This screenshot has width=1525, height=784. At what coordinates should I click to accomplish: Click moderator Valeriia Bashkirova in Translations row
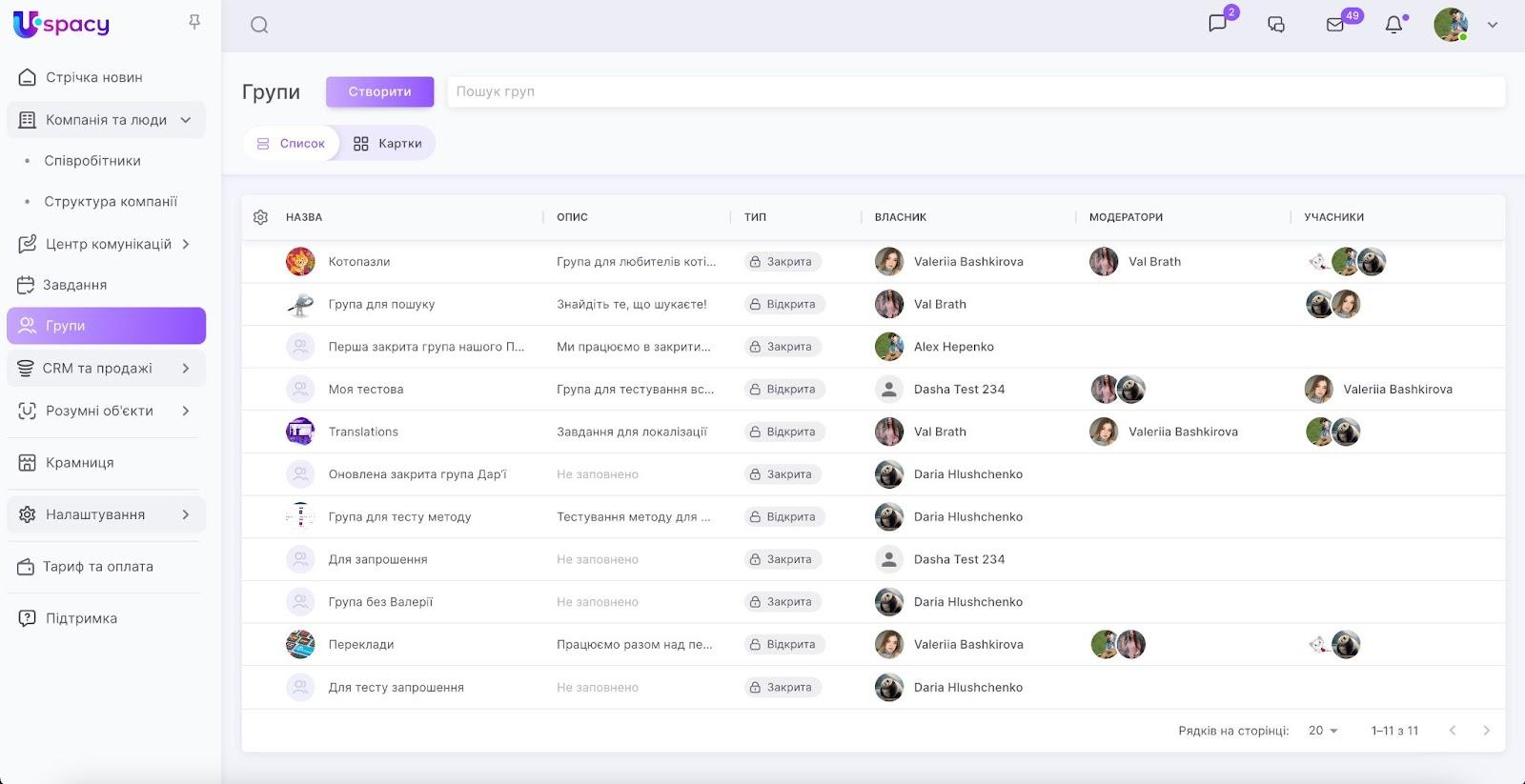(1183, 432)
